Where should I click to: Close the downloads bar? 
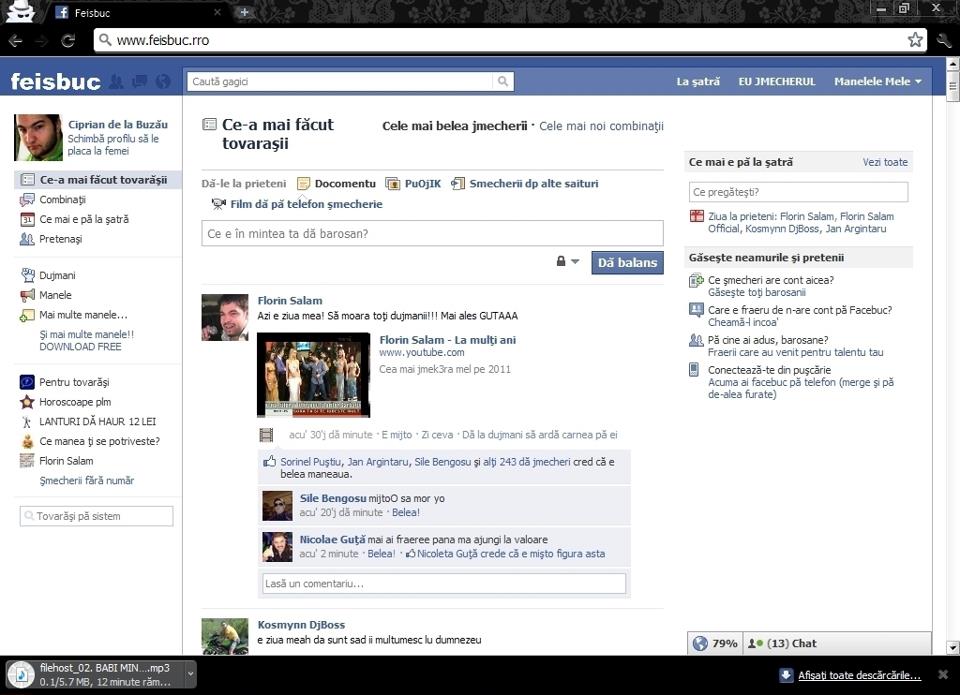943,674
